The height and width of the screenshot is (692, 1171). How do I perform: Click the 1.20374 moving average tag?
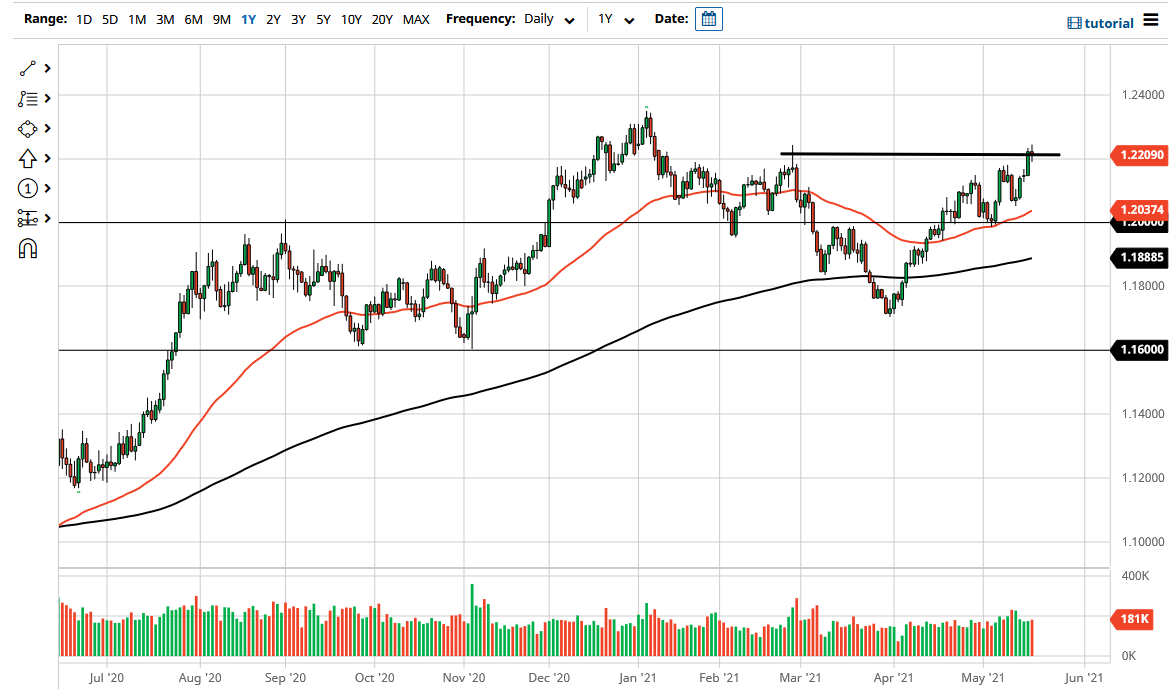(1140, 210)
